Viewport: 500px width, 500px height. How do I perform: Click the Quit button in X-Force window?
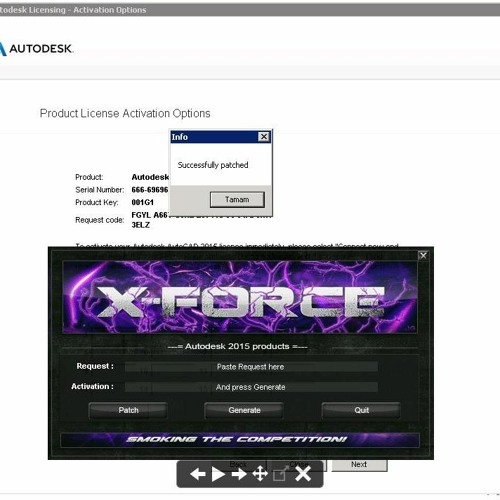(x=361, y=410)
